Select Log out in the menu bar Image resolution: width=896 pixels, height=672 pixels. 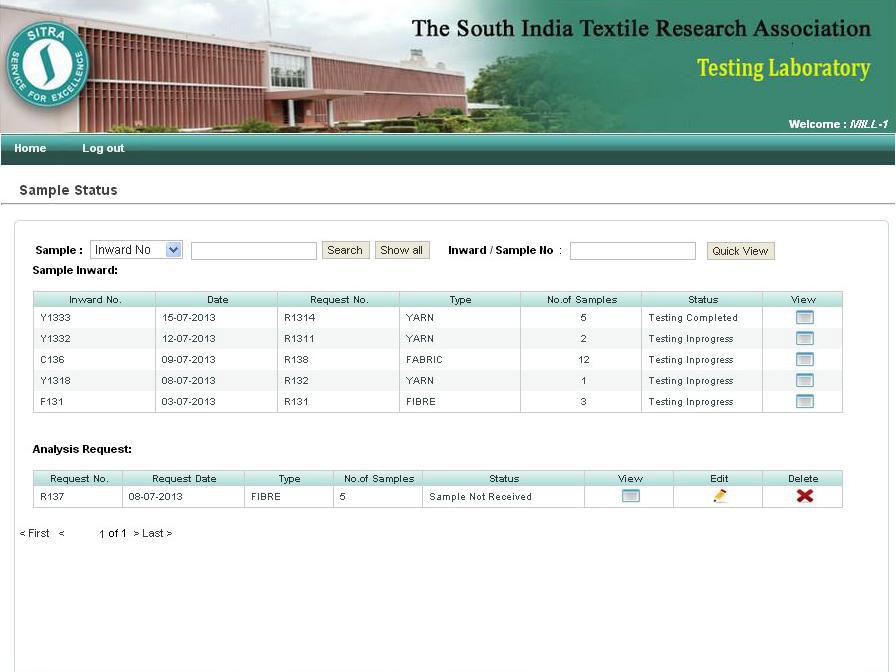coord(103,148)
